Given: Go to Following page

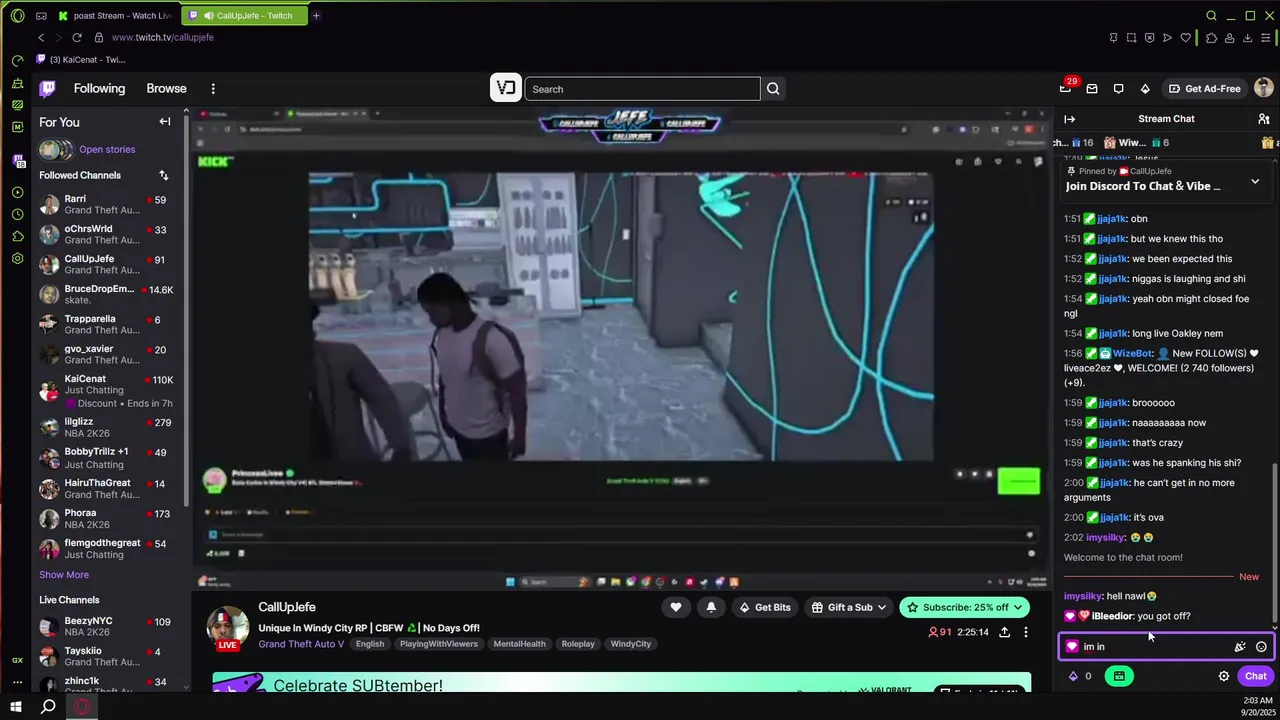Looking at the screenshot, I should pos(99,89).
